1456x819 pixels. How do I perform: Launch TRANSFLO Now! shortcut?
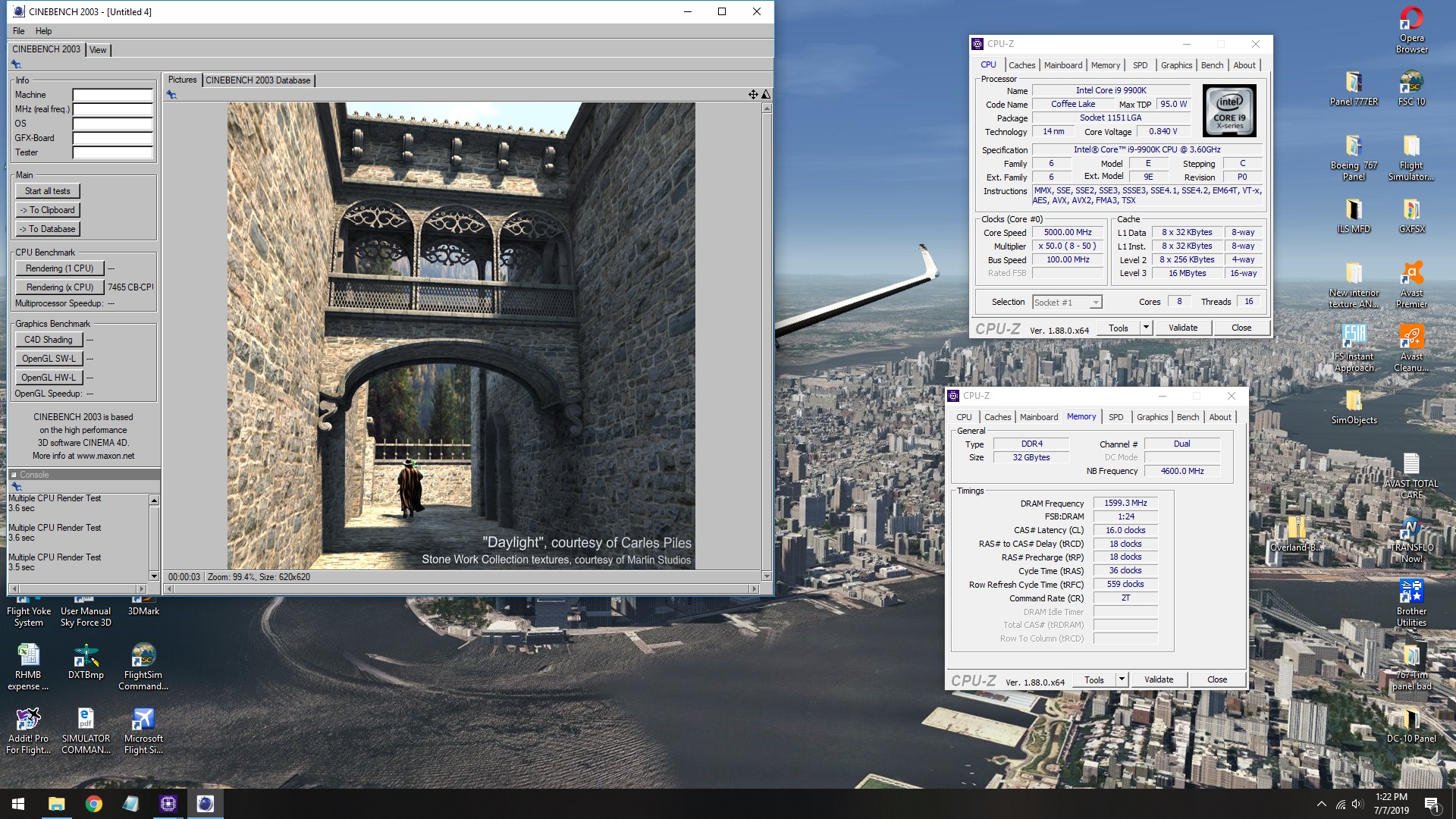1411,540
